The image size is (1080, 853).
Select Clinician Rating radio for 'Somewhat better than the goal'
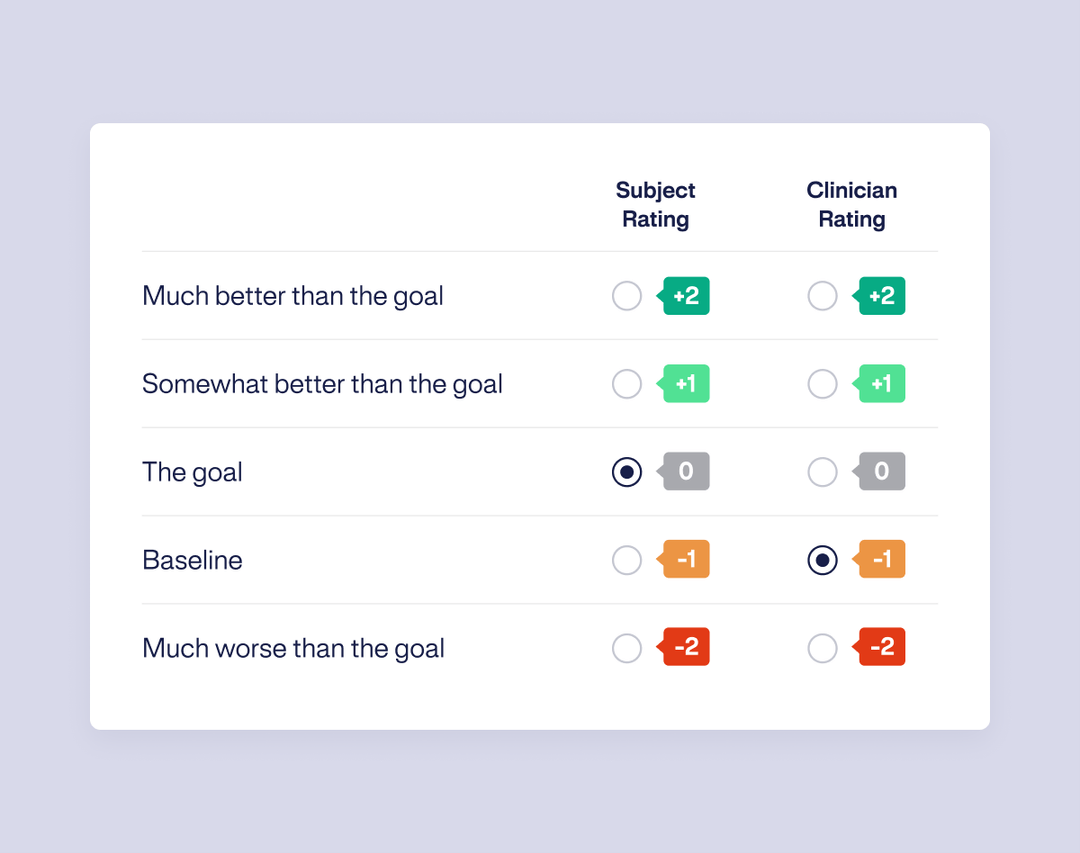822,384
